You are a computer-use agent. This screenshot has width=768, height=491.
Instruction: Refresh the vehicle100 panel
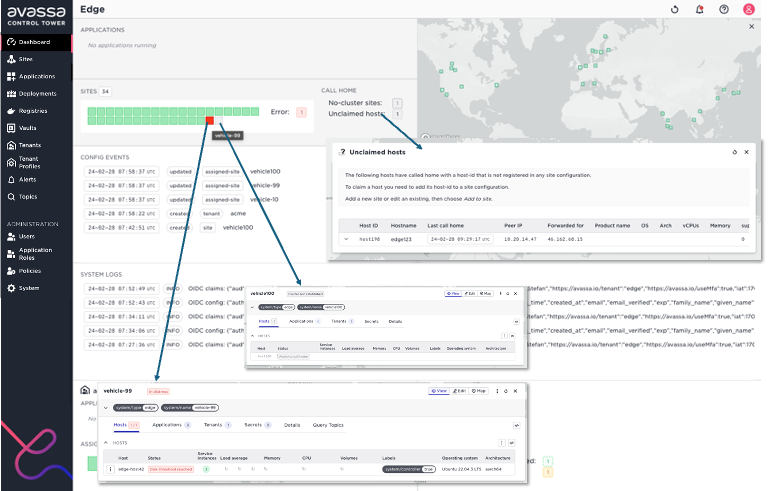coord(507,294)
